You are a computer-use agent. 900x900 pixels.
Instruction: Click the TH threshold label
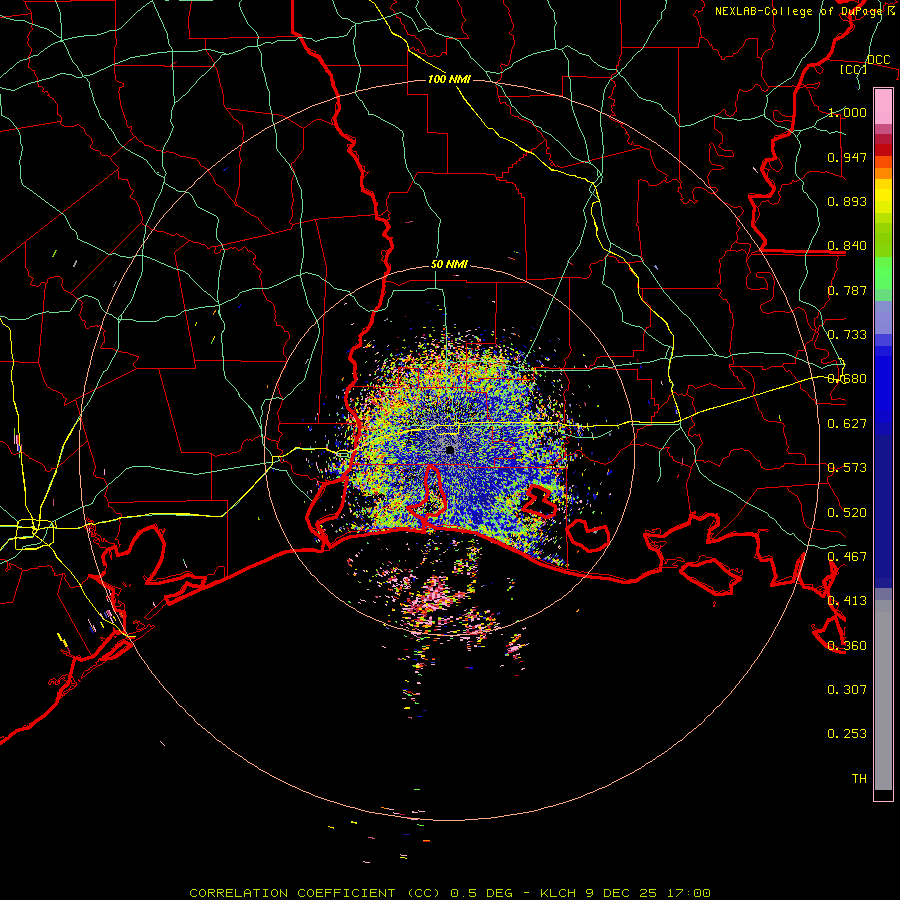pos(859,779)
